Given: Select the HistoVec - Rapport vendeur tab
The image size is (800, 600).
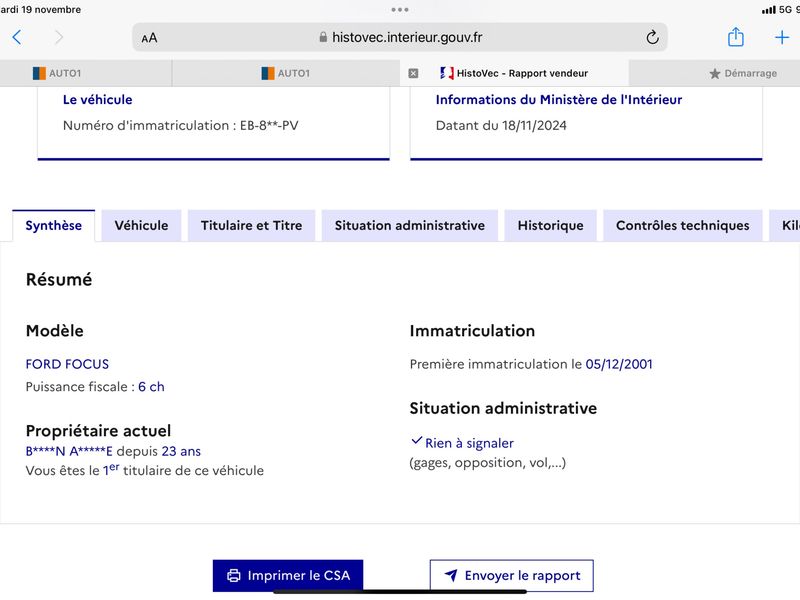Looking at the screenshot, I should (x=514, y=73).
